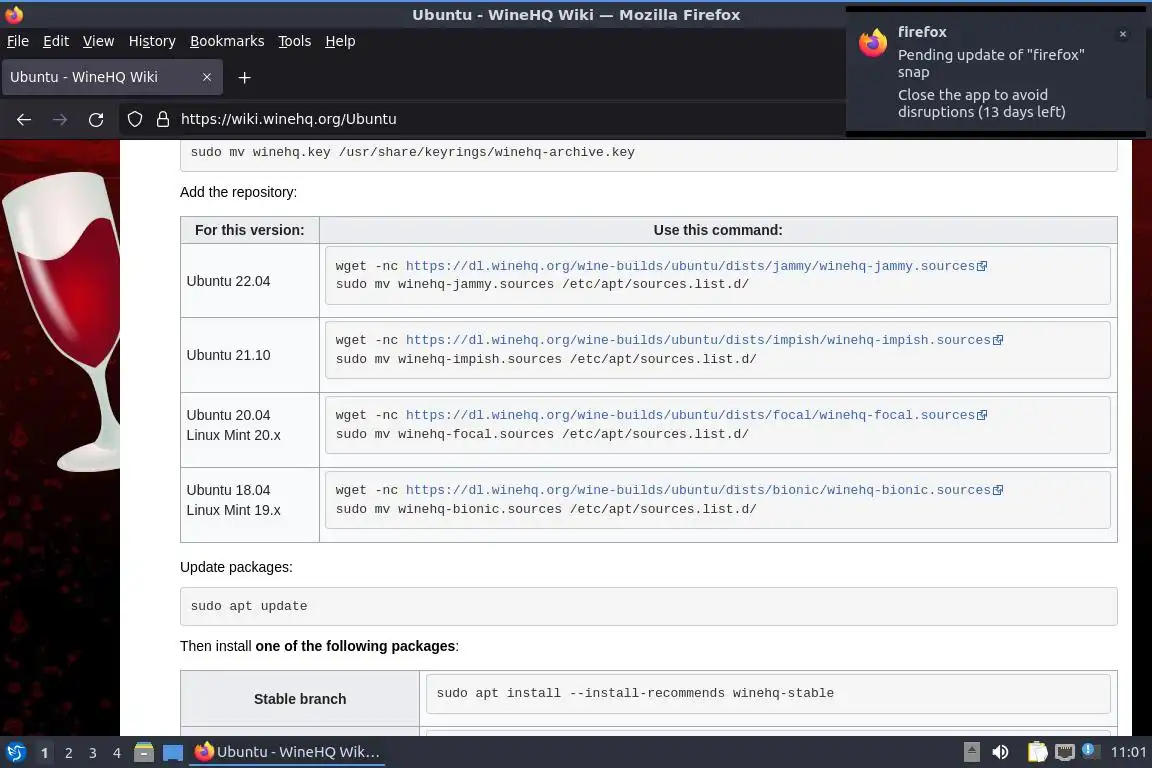1152x768 pixels.
Task: Click the winehq-stable install command text
Action: coord(635,693)
